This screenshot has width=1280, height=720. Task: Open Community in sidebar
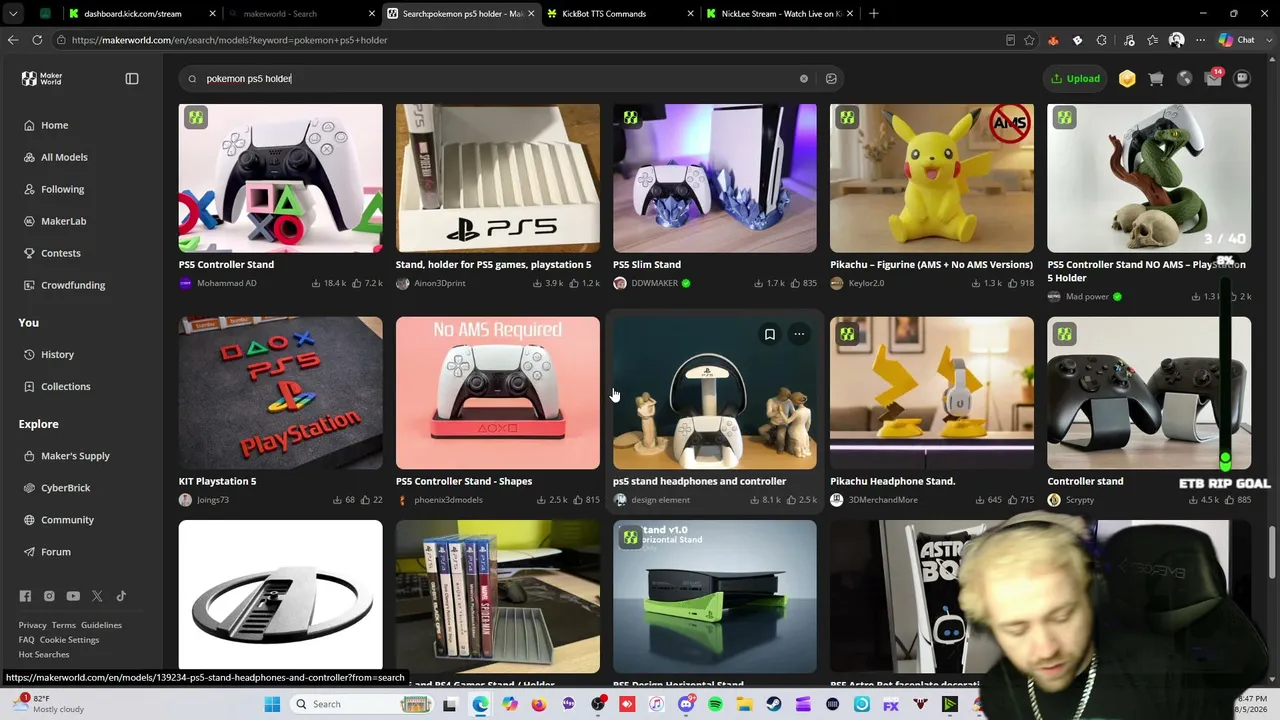(x=67, y=520)
